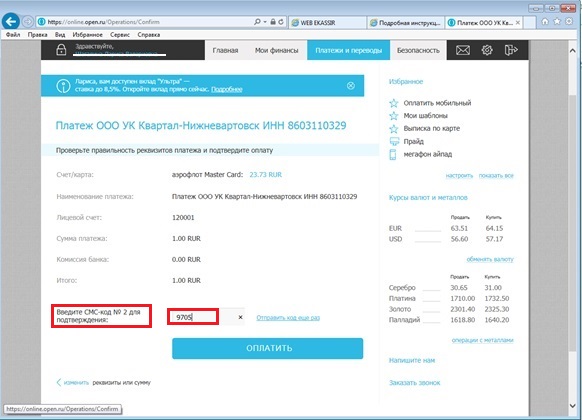Open bank settings gear icon

[x=487, y=50]
